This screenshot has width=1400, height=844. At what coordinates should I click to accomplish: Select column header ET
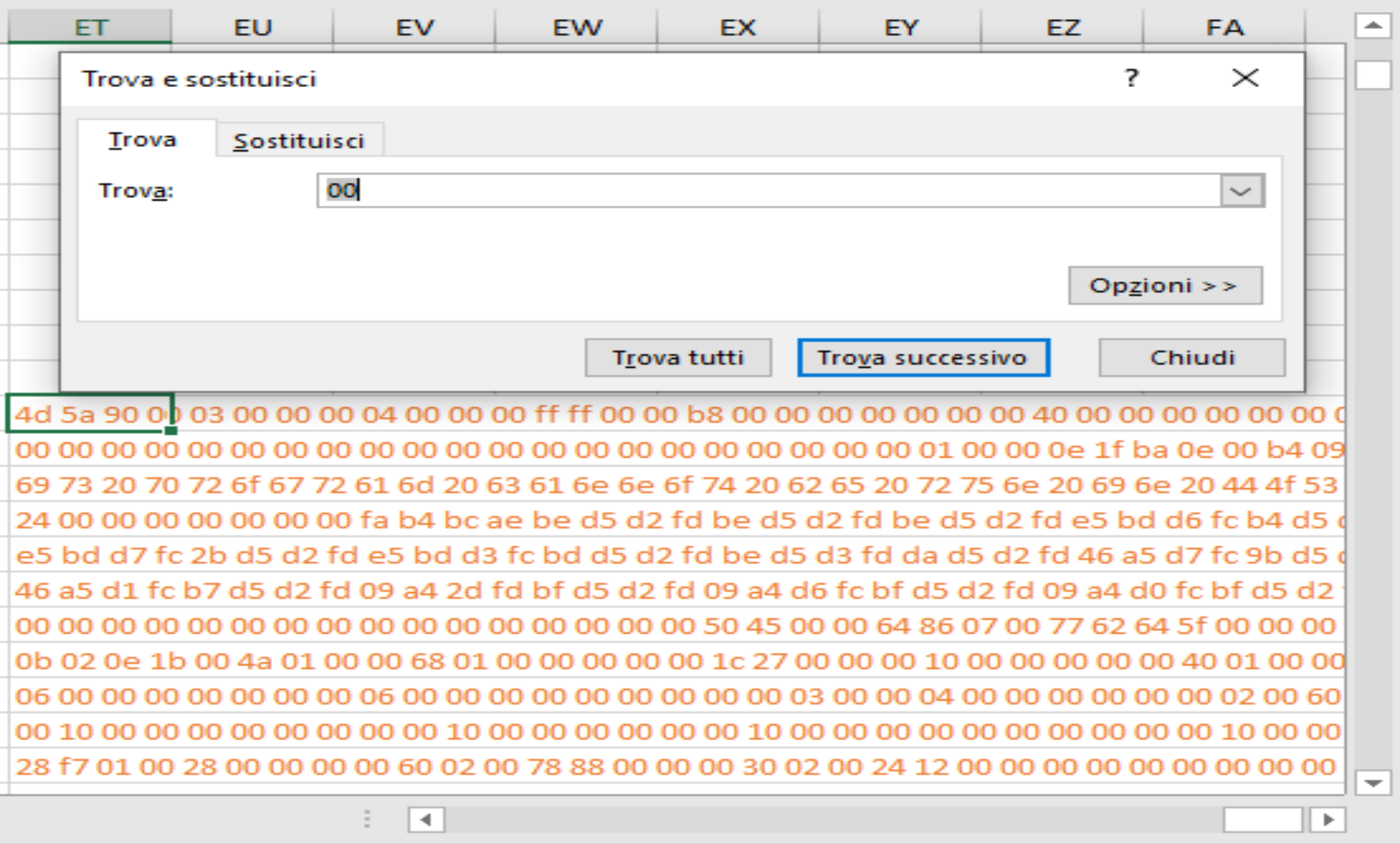point(90,28)
